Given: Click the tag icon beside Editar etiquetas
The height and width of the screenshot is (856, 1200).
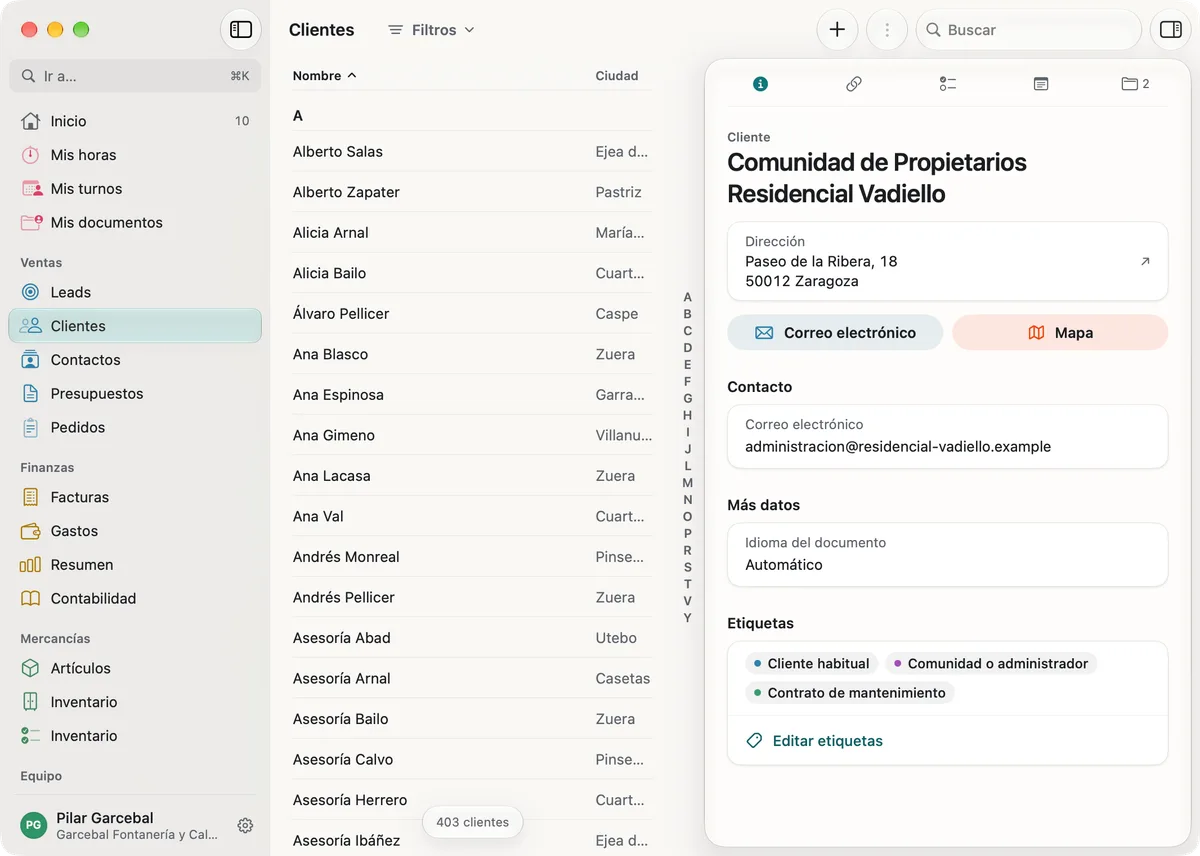Looking at the screenshot, I should [755, 741].
